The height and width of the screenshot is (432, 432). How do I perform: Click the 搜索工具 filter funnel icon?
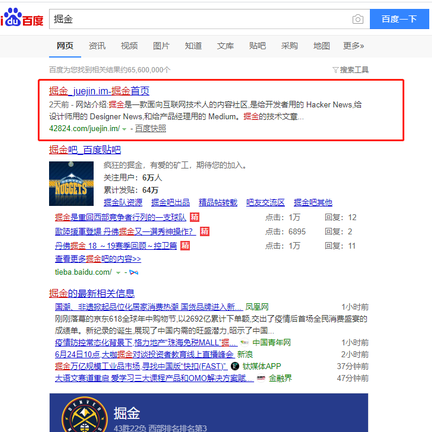[335, 70]
